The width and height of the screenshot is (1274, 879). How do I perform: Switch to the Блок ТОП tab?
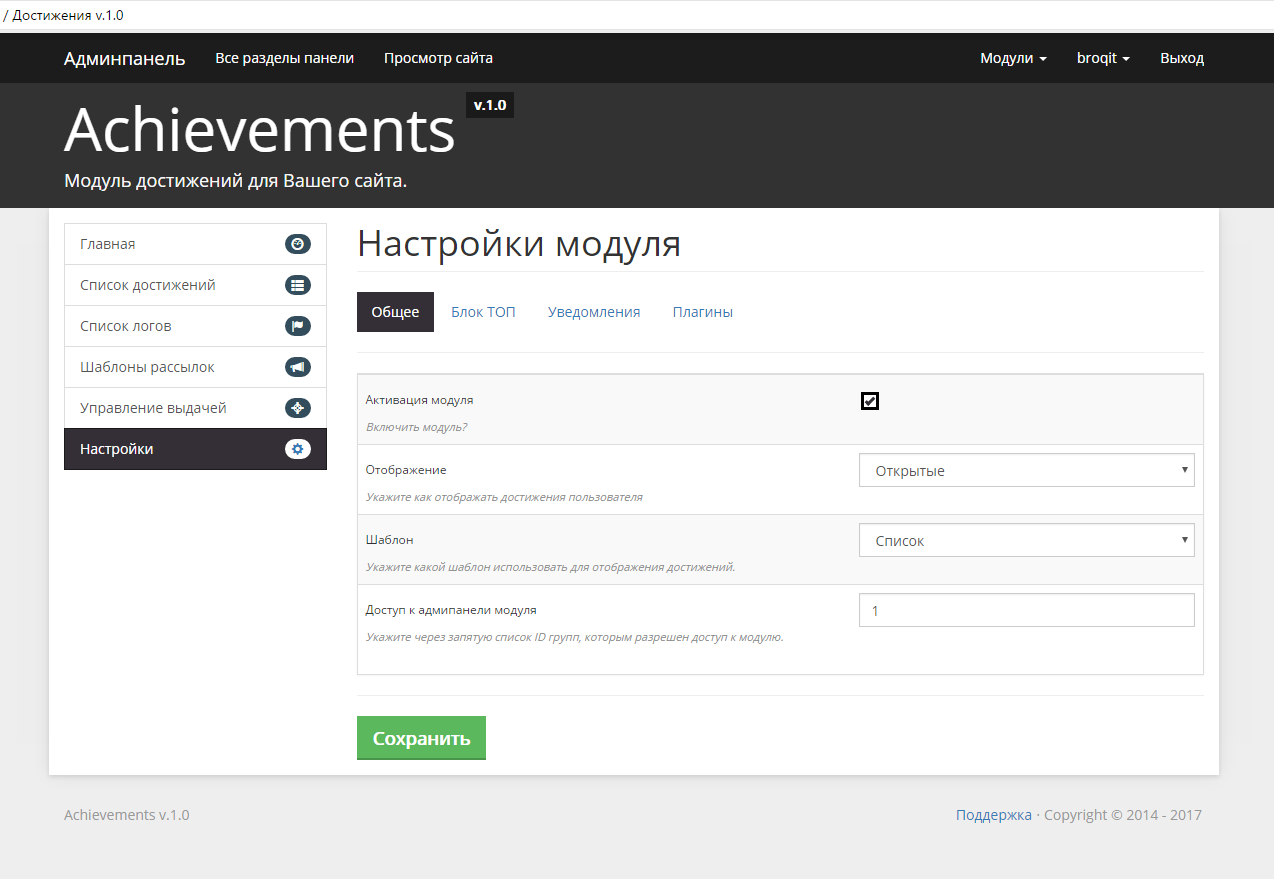pos(483,312)
